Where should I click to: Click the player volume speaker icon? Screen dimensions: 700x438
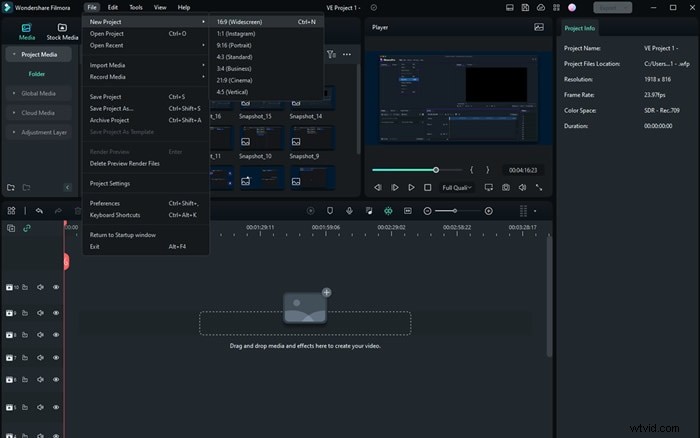[523, 187]
